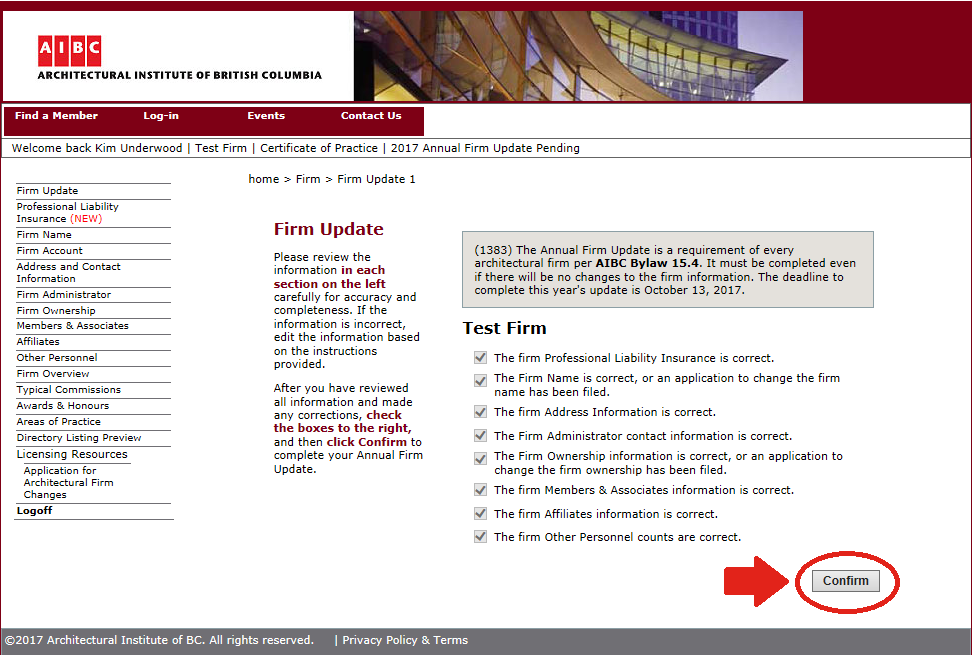Click the Logoff link

tap(34, 511)
